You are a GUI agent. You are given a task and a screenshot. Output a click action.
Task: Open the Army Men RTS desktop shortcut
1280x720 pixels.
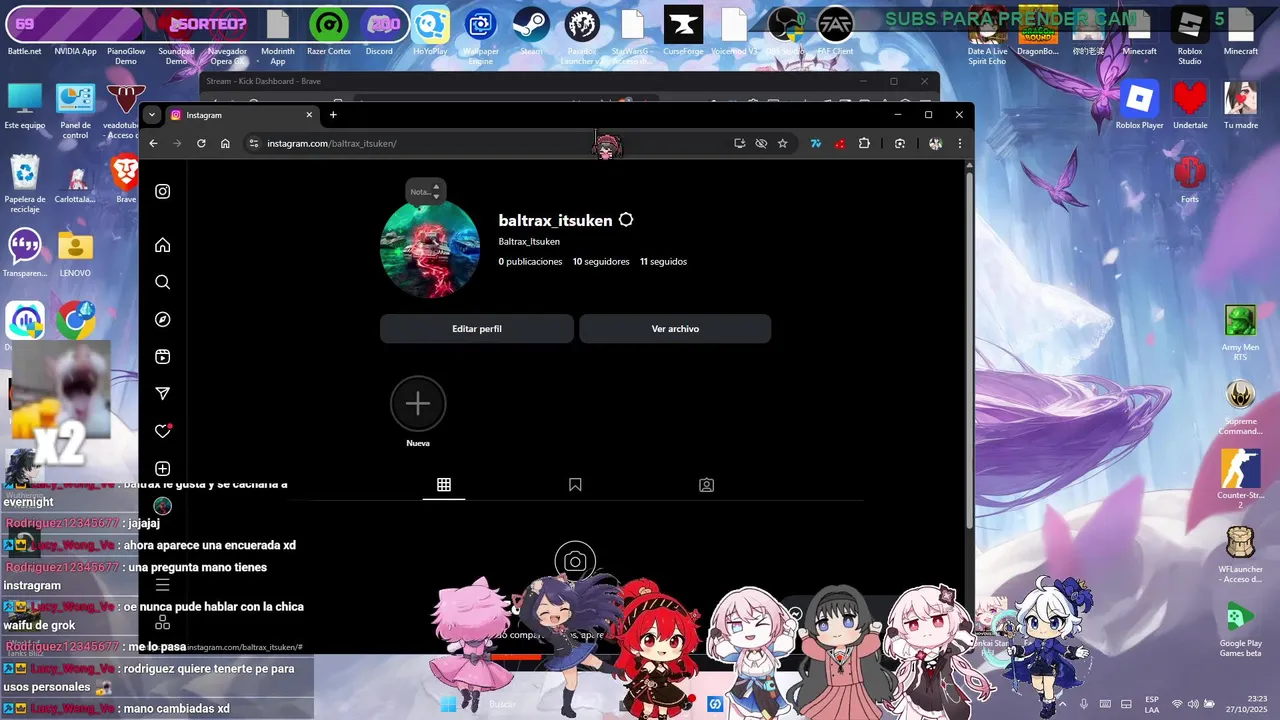coord(1241,333)
